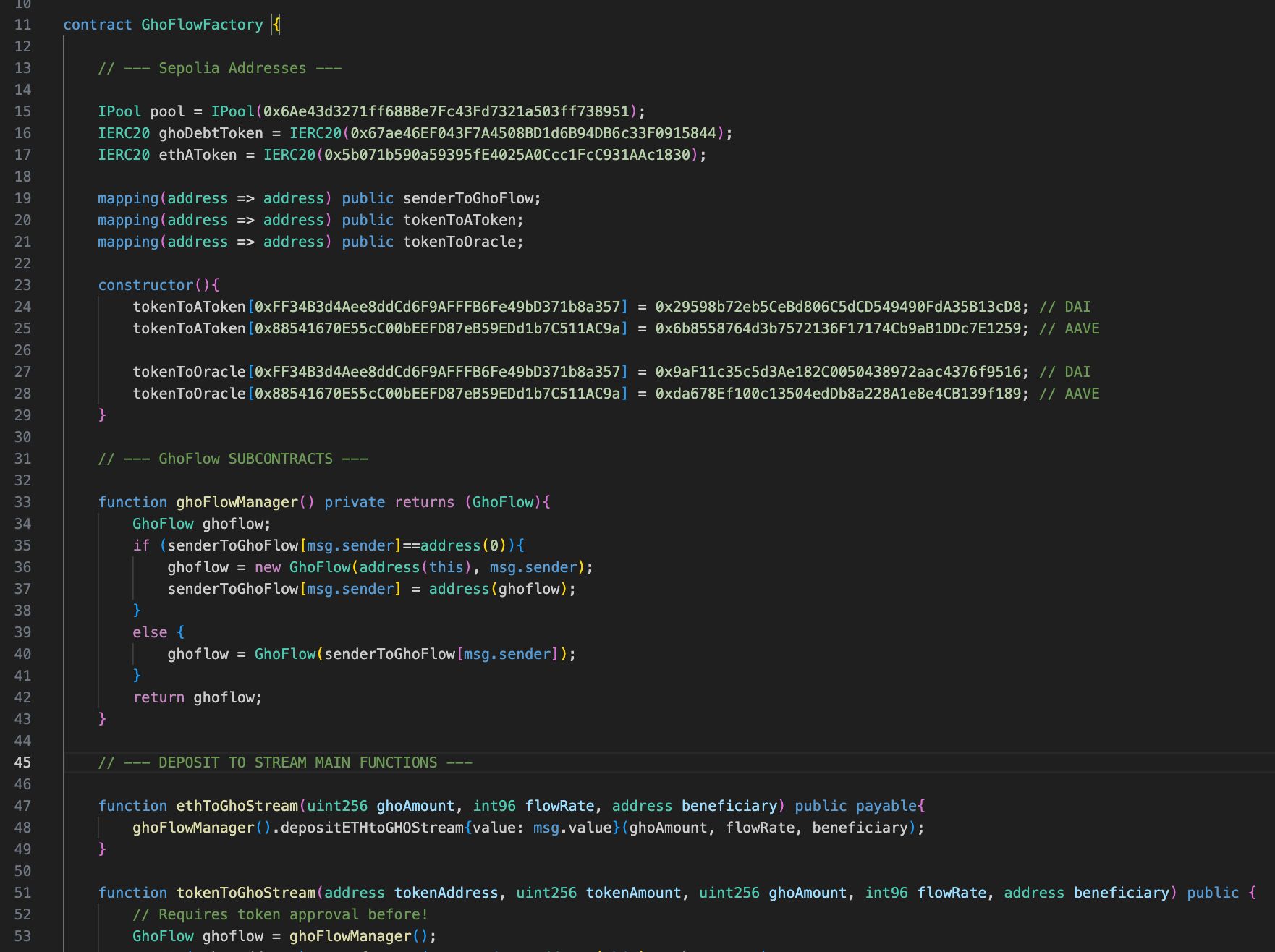Click tokenToGhoStream function name
The height and width of the screenshot is (952, 1275).
click(x=246, y=893)
